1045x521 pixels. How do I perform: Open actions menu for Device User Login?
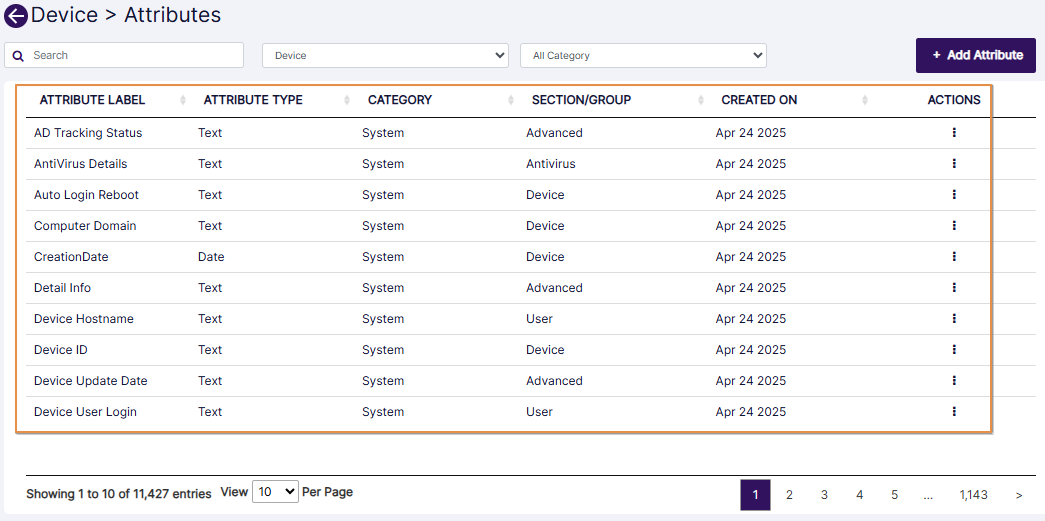click(954, 412)
